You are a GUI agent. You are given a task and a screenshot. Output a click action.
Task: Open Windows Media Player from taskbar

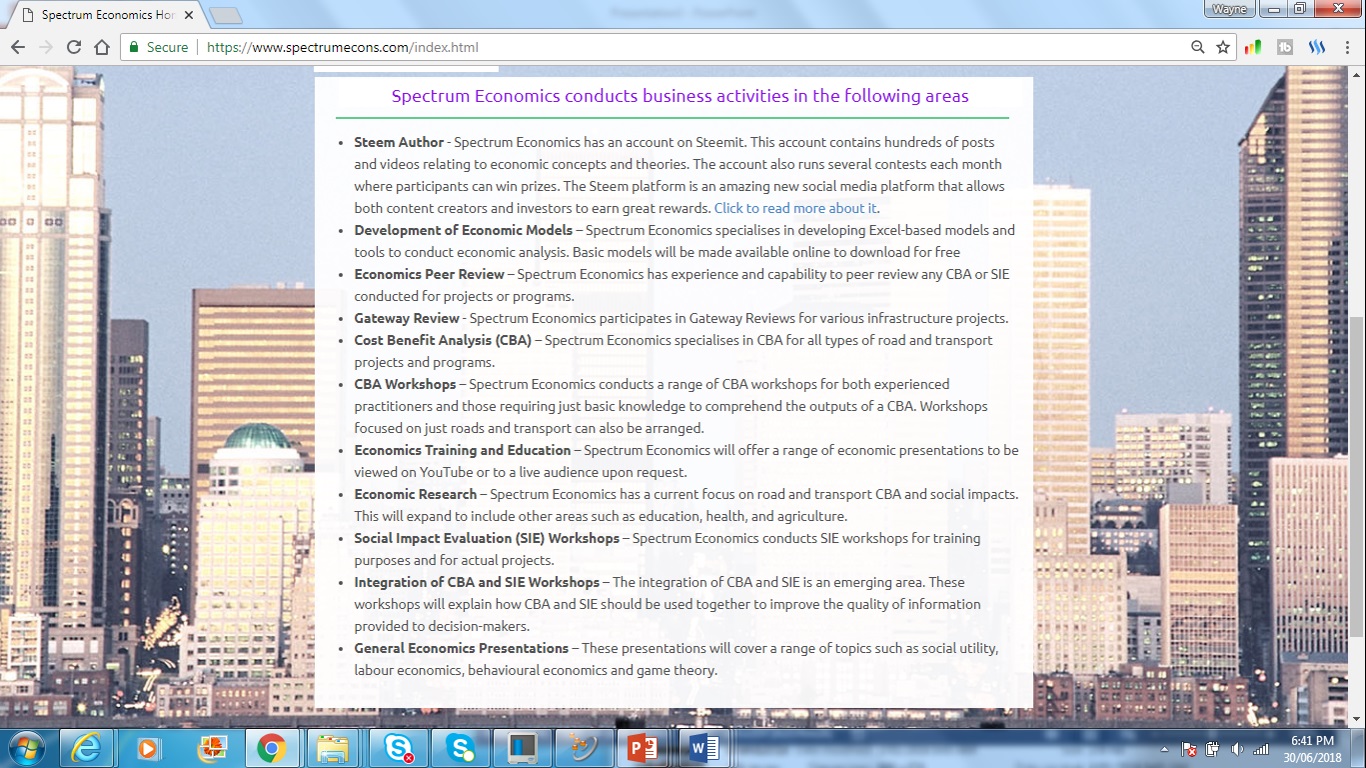tap(148, 748)
